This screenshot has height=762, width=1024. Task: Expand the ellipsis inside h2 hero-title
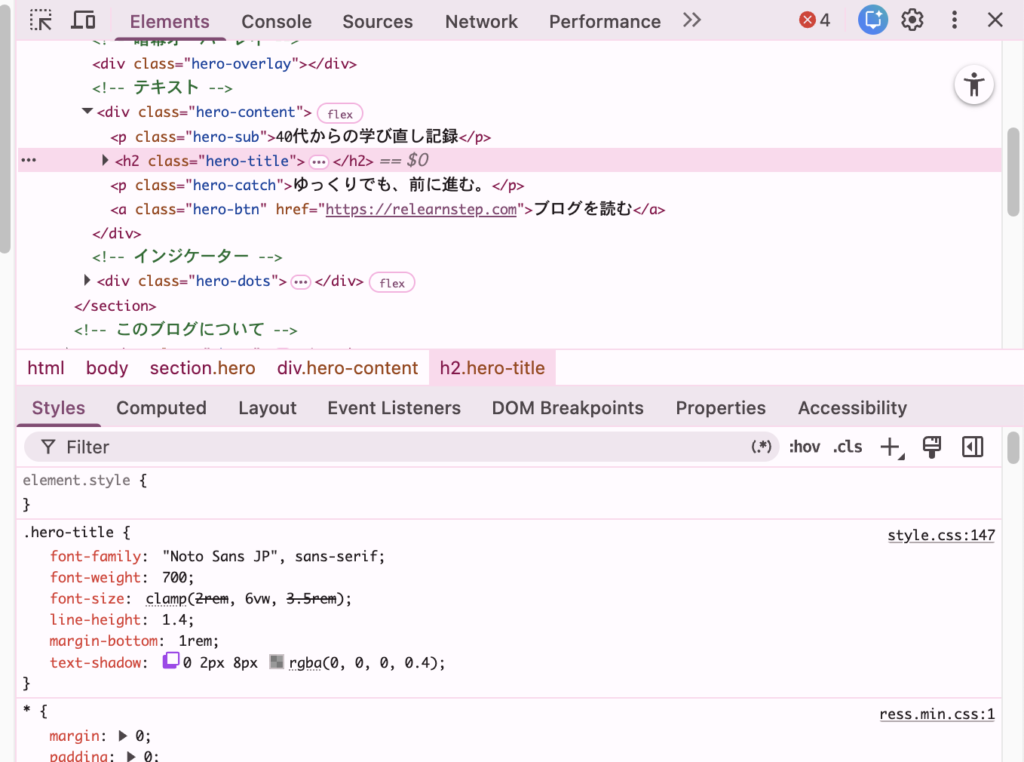click(x=319, y=162)
